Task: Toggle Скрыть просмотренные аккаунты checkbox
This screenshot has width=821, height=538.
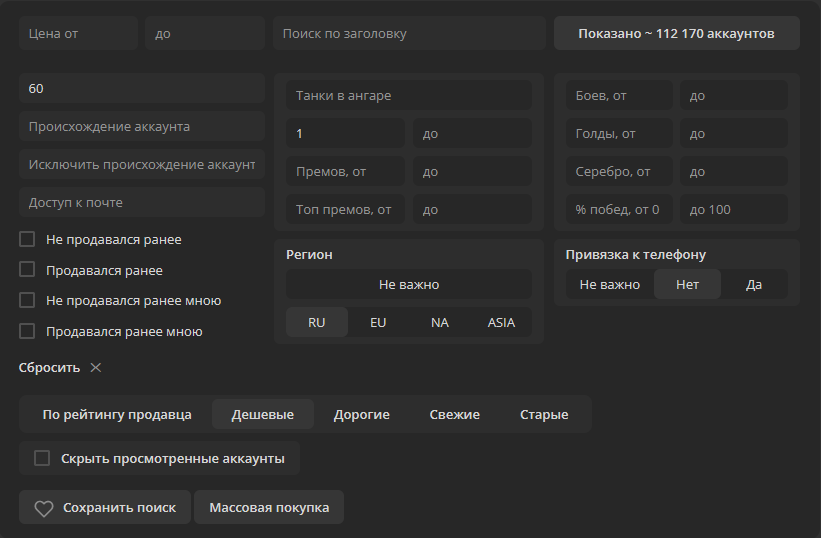Action: pyautogui.click(x=42, y=458)
